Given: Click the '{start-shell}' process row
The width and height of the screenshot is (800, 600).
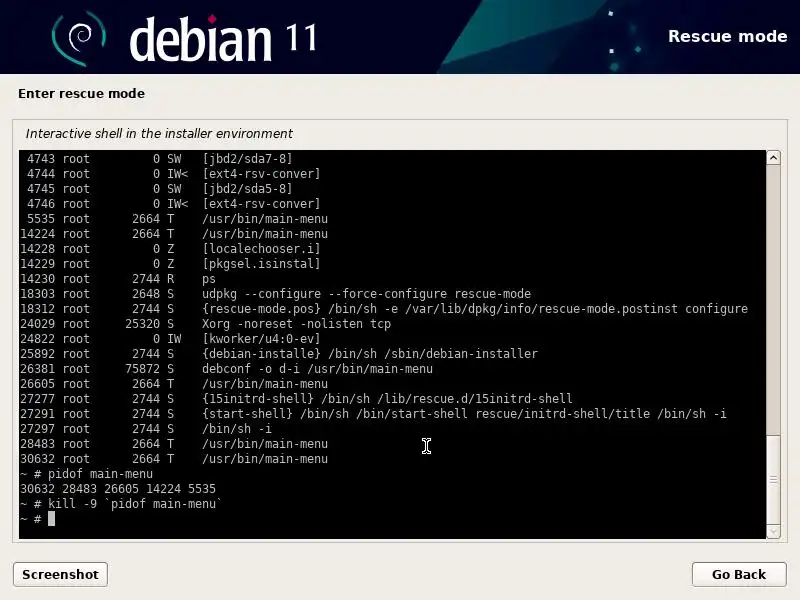Looking at the screenshot, I should click(x=373, y=414).
